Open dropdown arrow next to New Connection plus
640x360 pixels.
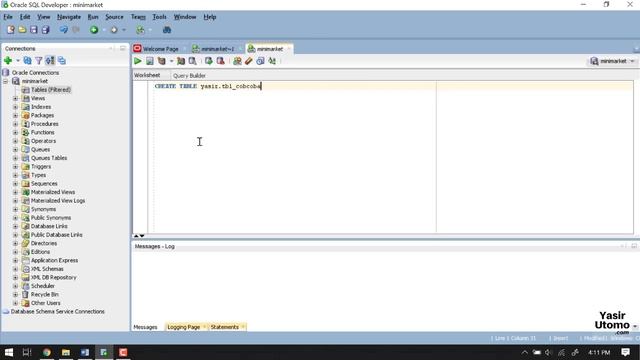(x=18, y=61)
